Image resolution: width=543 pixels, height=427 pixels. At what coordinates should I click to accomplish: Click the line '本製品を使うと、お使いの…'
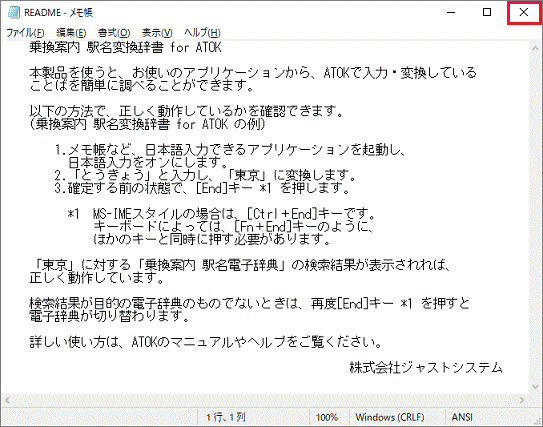(253, 73)
